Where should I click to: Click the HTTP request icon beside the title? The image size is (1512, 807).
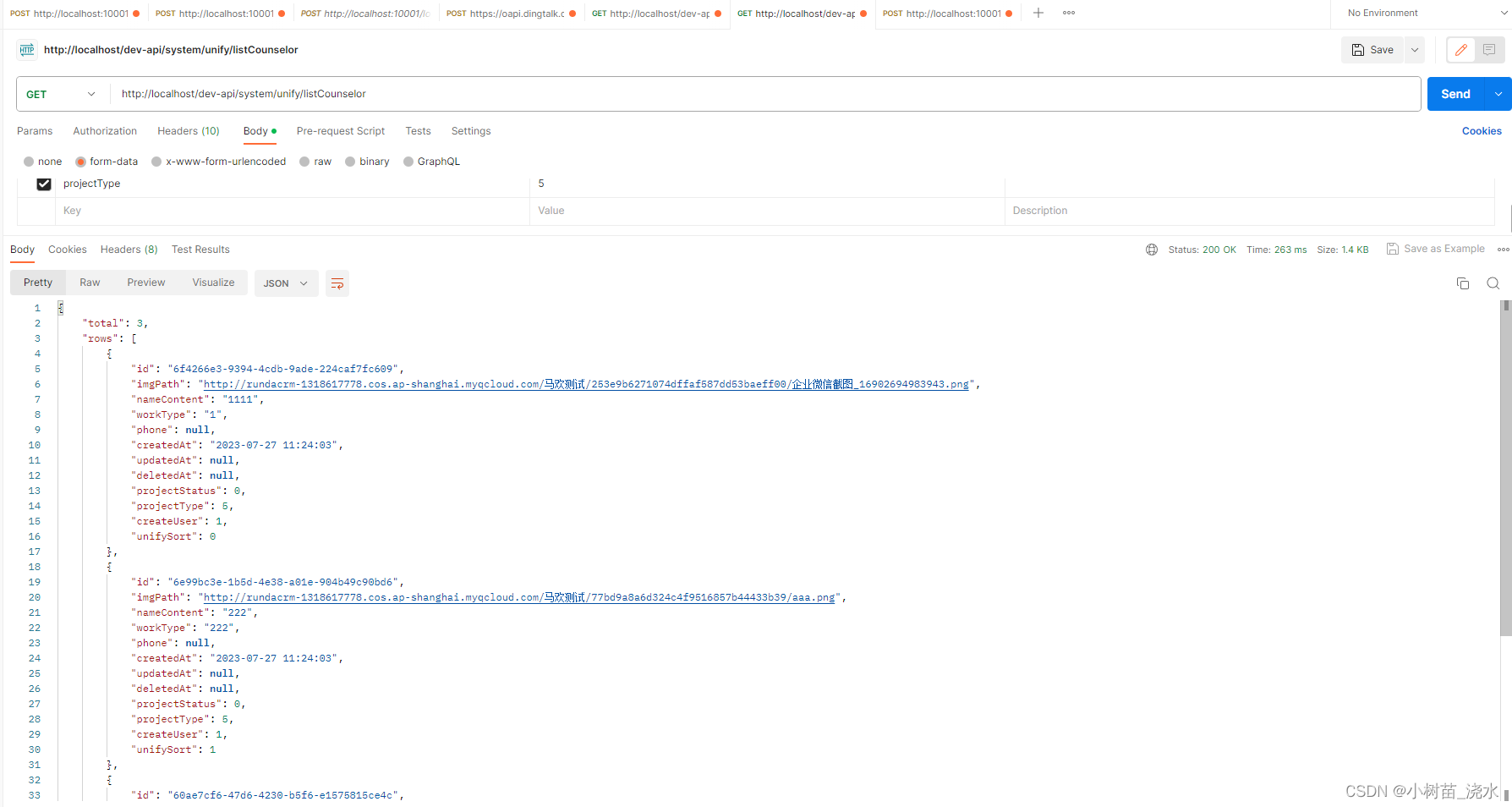(x=27, y=50)
